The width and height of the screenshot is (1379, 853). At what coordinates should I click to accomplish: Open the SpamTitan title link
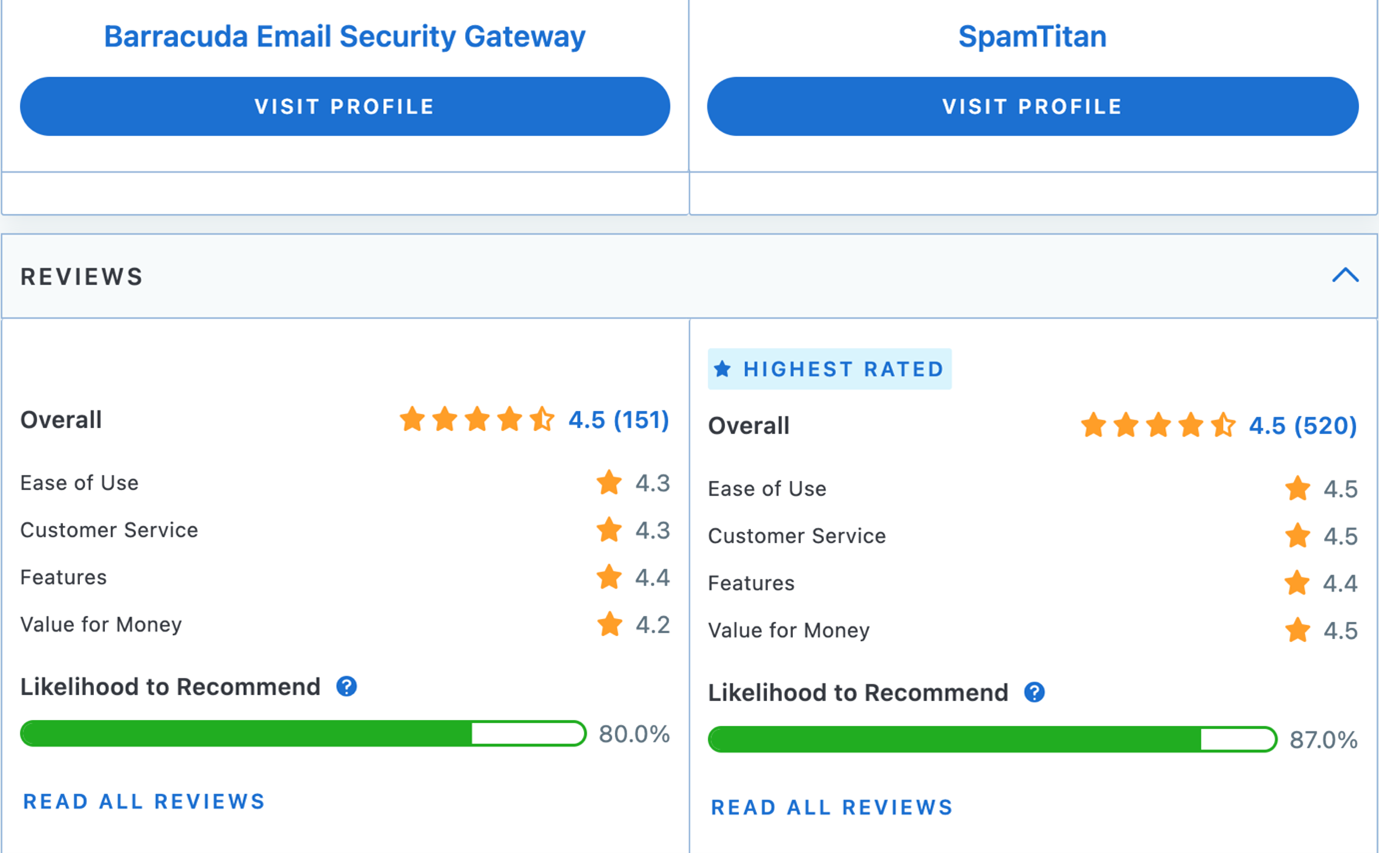[x=1032, y=37]
